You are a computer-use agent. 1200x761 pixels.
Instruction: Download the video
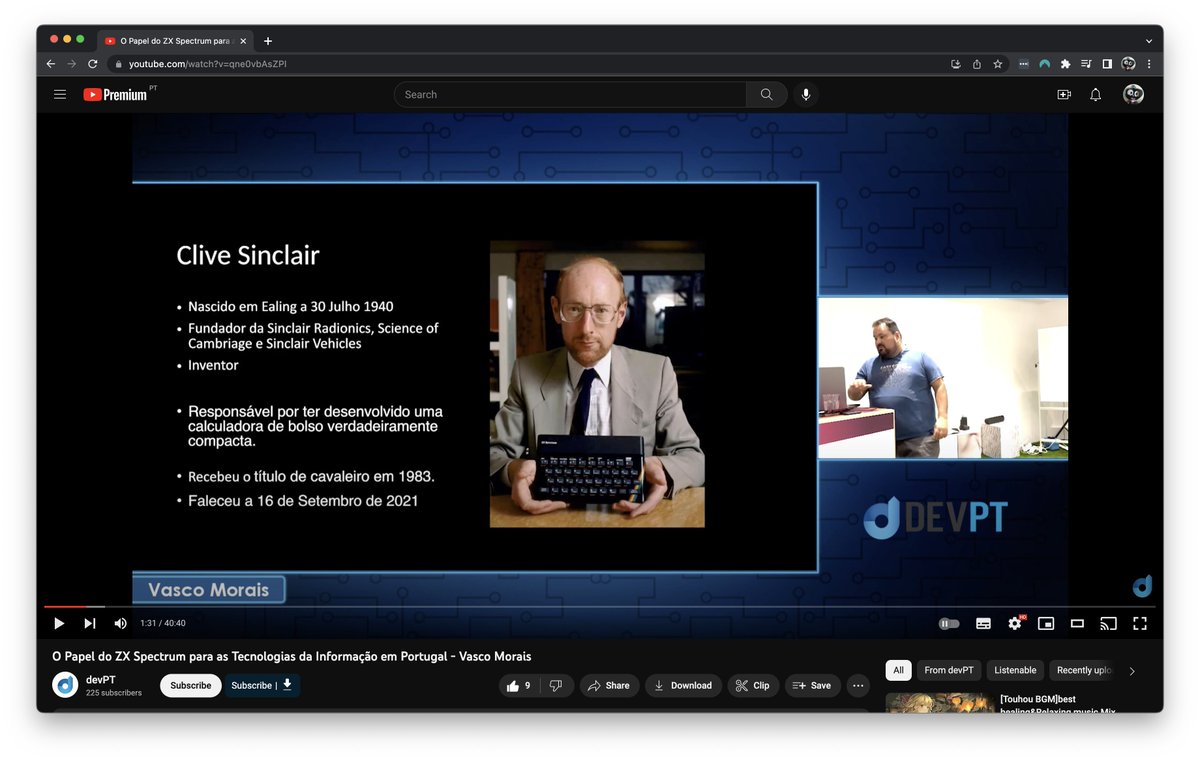click(x=683, y=685)
